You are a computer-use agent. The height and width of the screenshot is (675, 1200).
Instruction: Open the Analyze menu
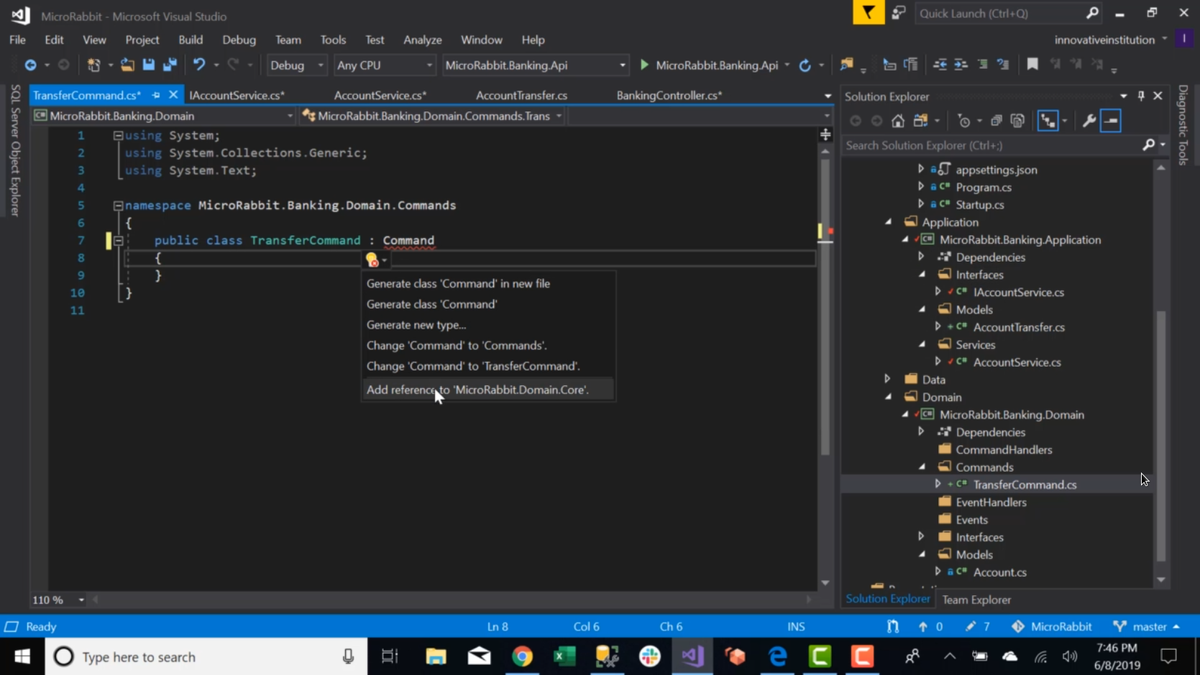[x=422, y=40]
